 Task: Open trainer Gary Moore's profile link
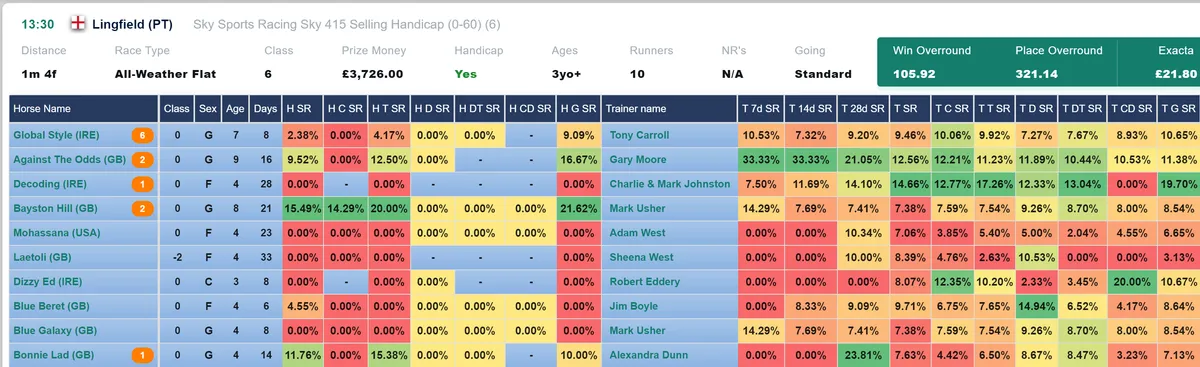click(642, 159)
